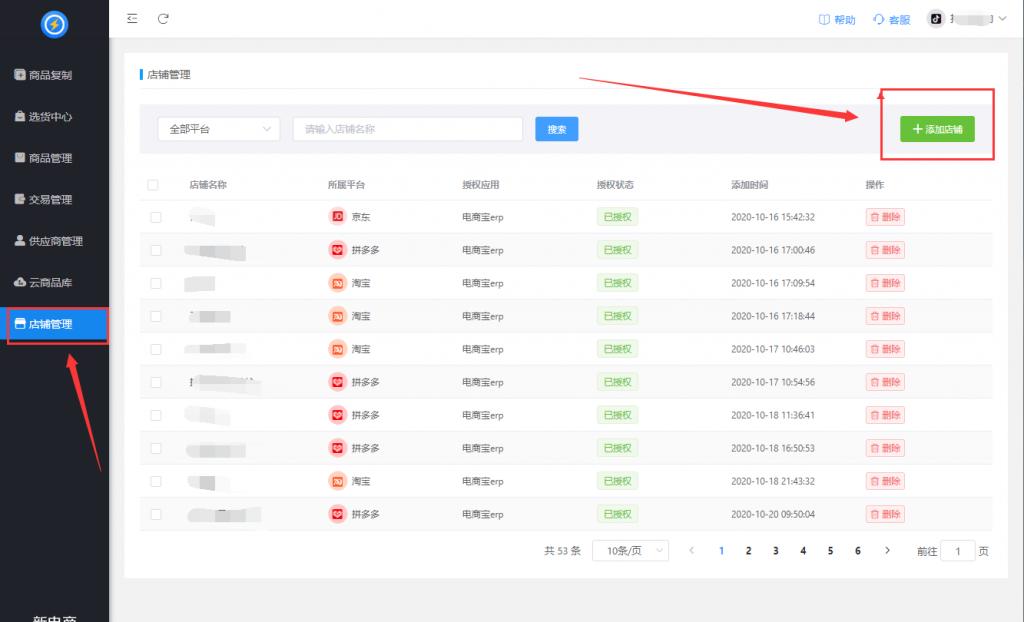Click the 供应商管理 person icon in sidebar
This screenshot has height=622, width=1024.
(20, 241)
